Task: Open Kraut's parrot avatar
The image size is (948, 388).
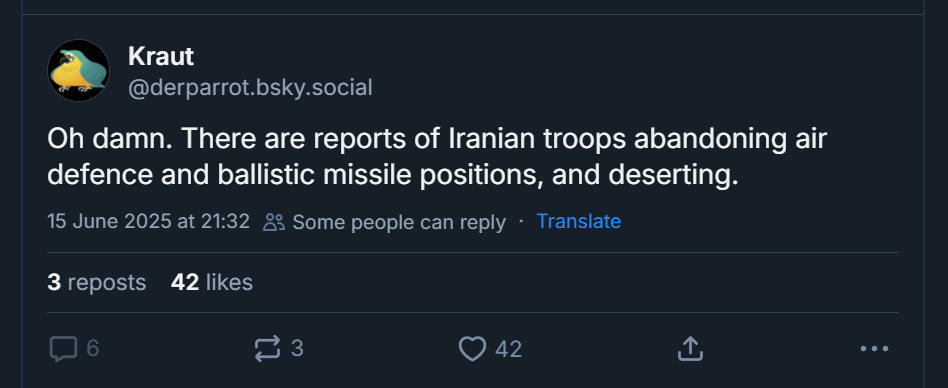Action: (79, 70)
